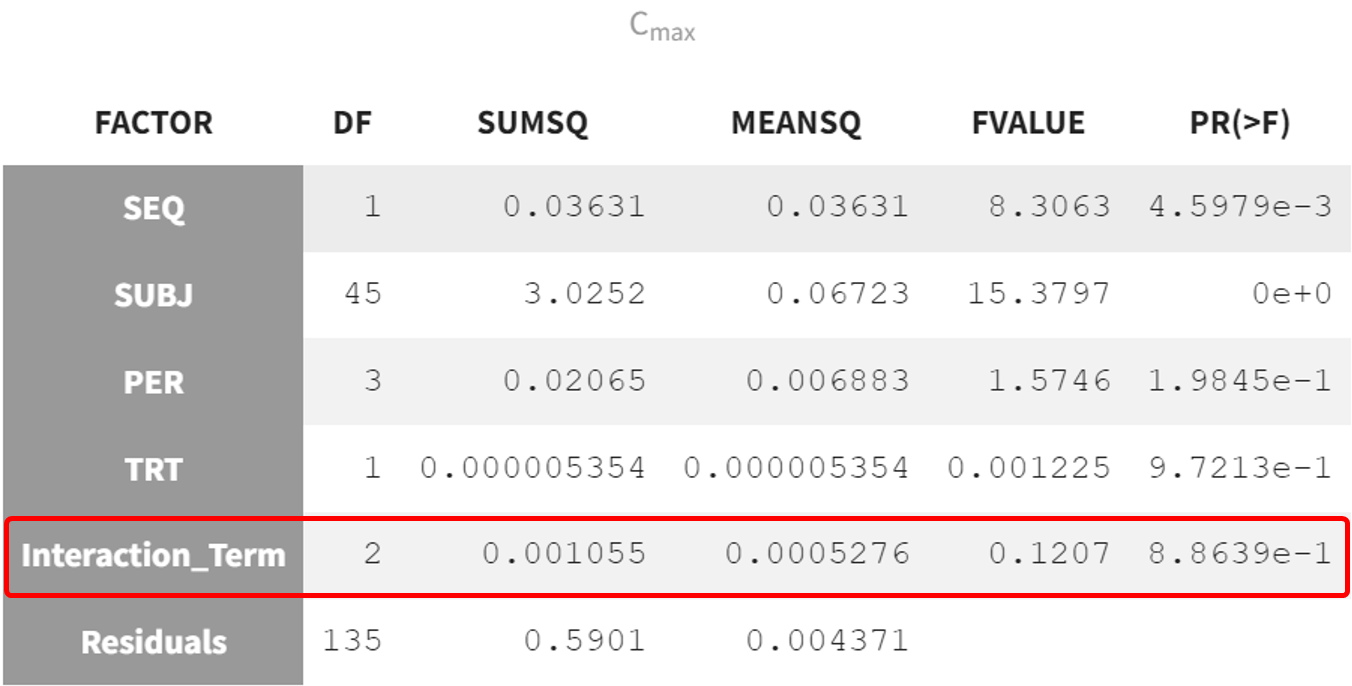This screenshot has height=686, width=1352.
Task: Click the PR(>F) column header
Action: [1240, 123]
